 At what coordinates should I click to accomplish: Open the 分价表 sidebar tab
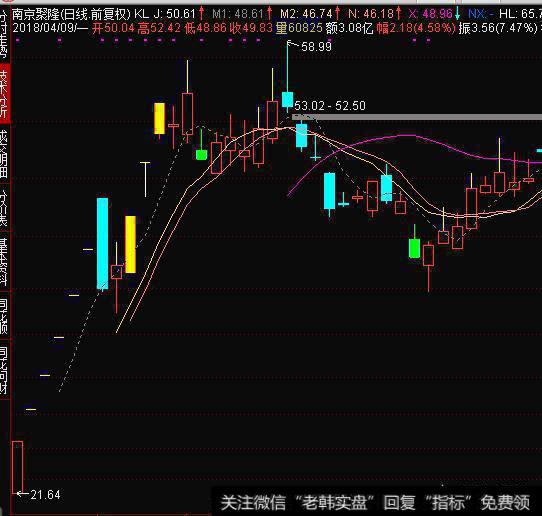click(x=4, y=207)
